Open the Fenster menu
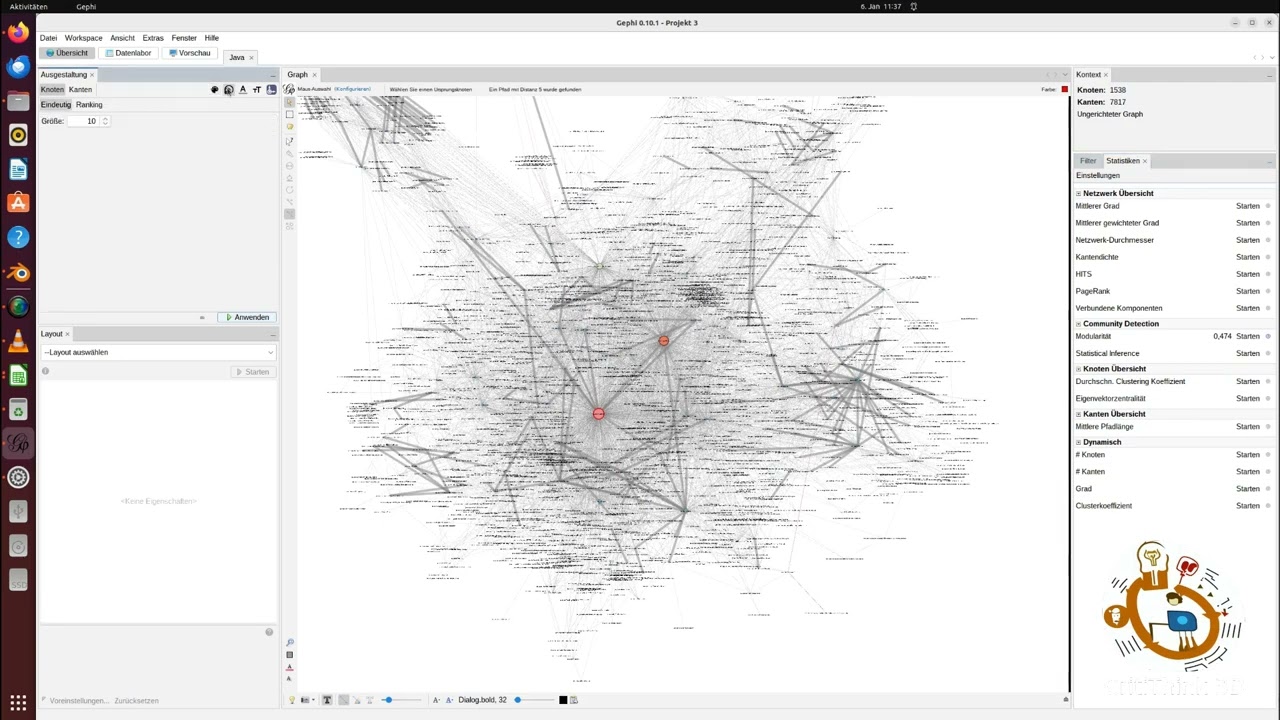 click(184, 38)
